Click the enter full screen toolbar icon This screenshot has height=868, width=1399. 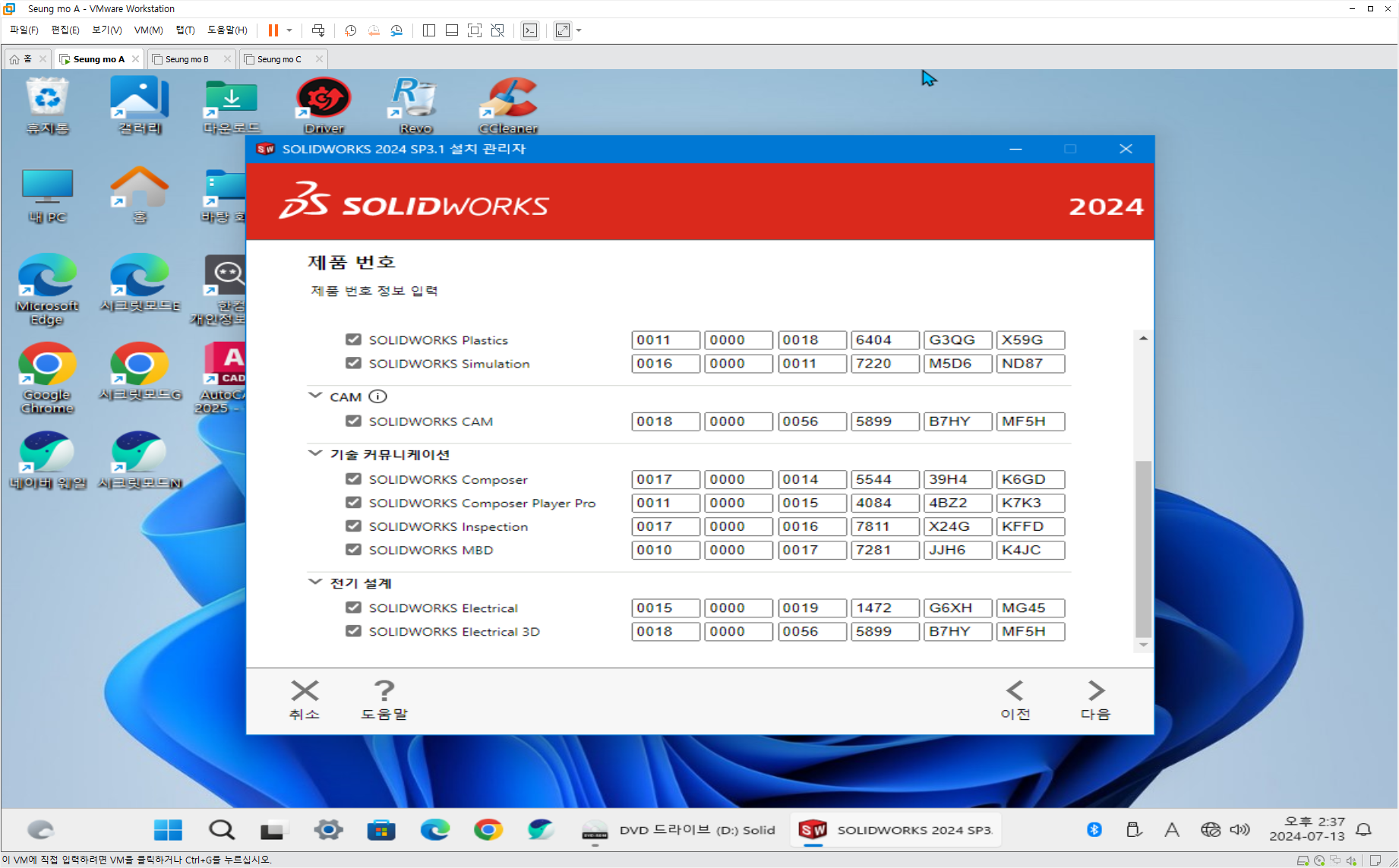coord(475,30)
